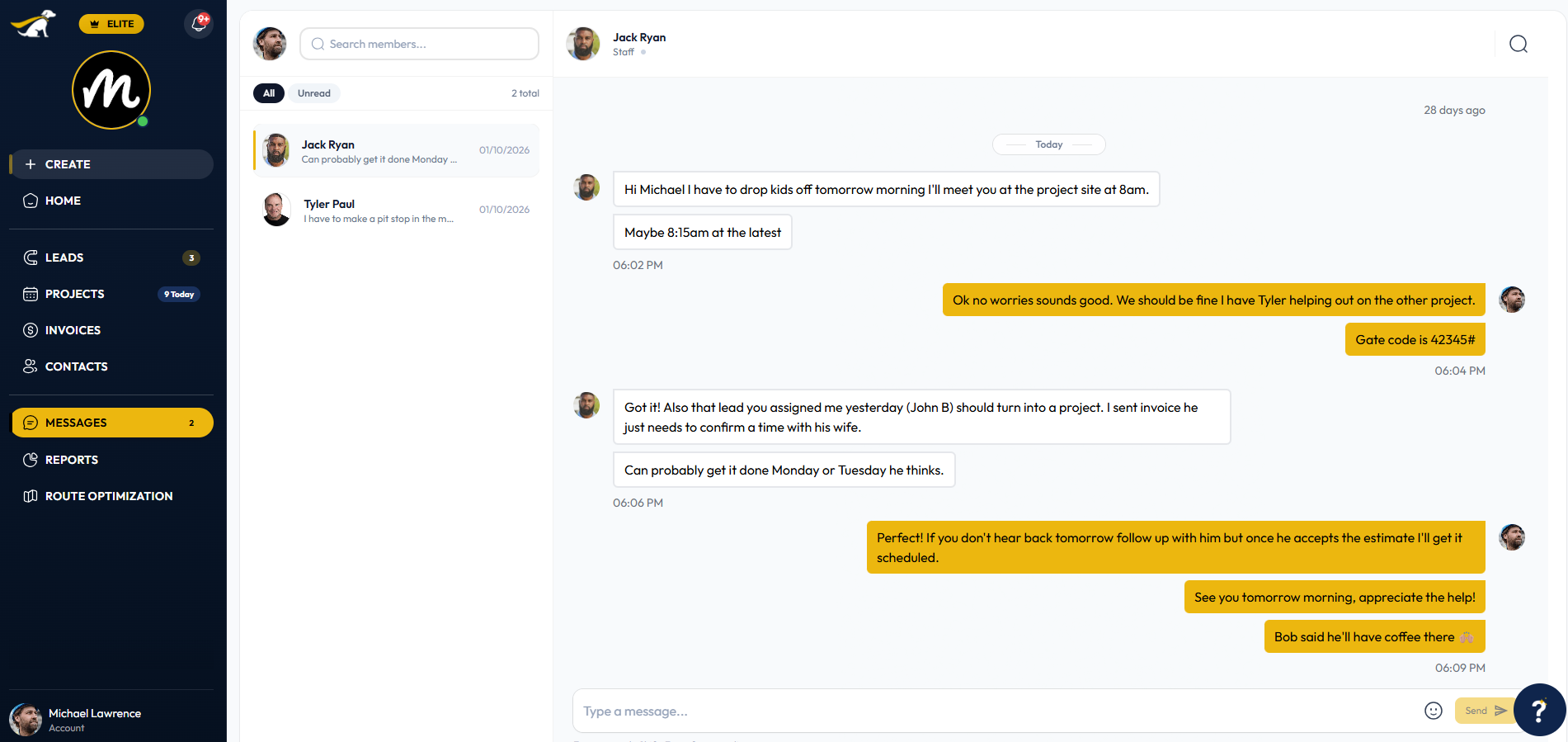
Task: Go to HOME in the sidebar
Action: (111, 201)
